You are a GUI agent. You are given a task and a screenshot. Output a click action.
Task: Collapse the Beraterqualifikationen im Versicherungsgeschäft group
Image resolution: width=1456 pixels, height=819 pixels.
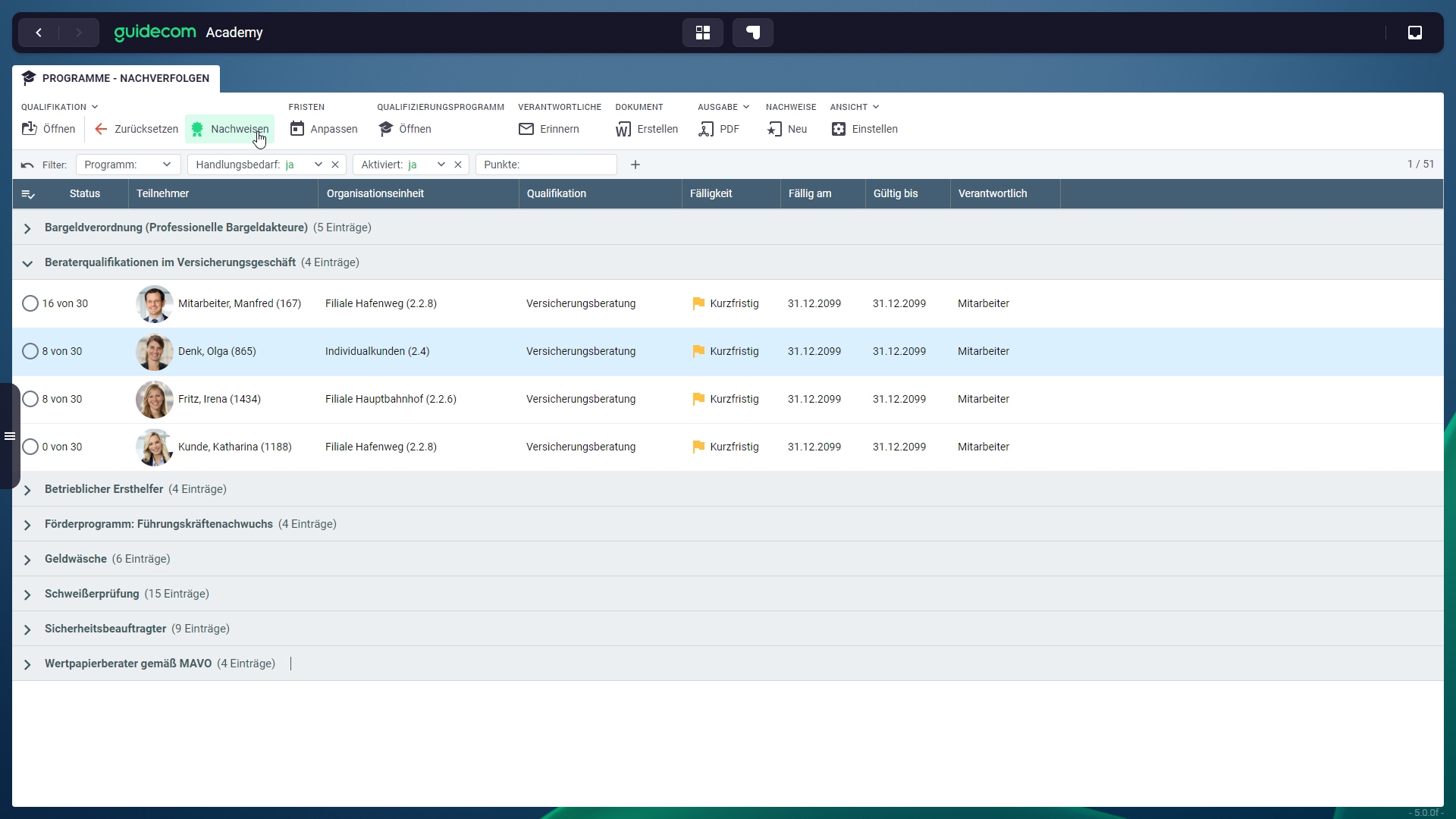coord(27,263)
